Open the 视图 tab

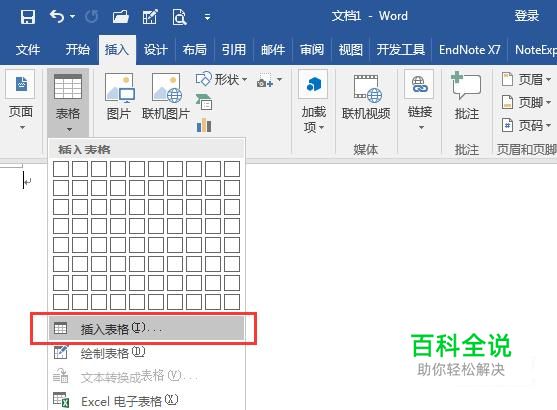(x=351, y=49)
